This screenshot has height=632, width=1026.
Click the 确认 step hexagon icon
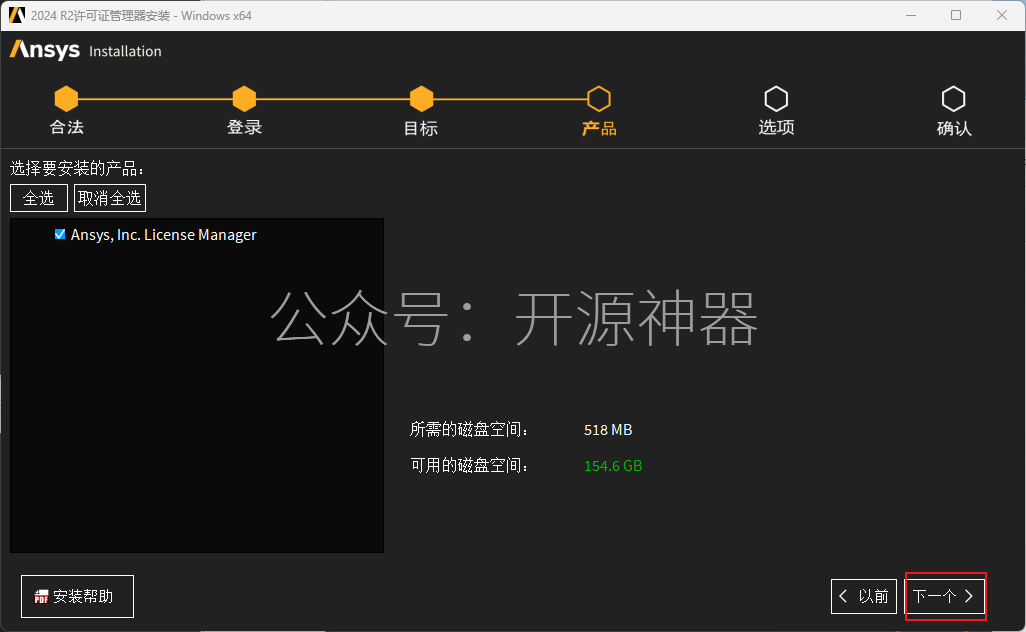[953, 99]
